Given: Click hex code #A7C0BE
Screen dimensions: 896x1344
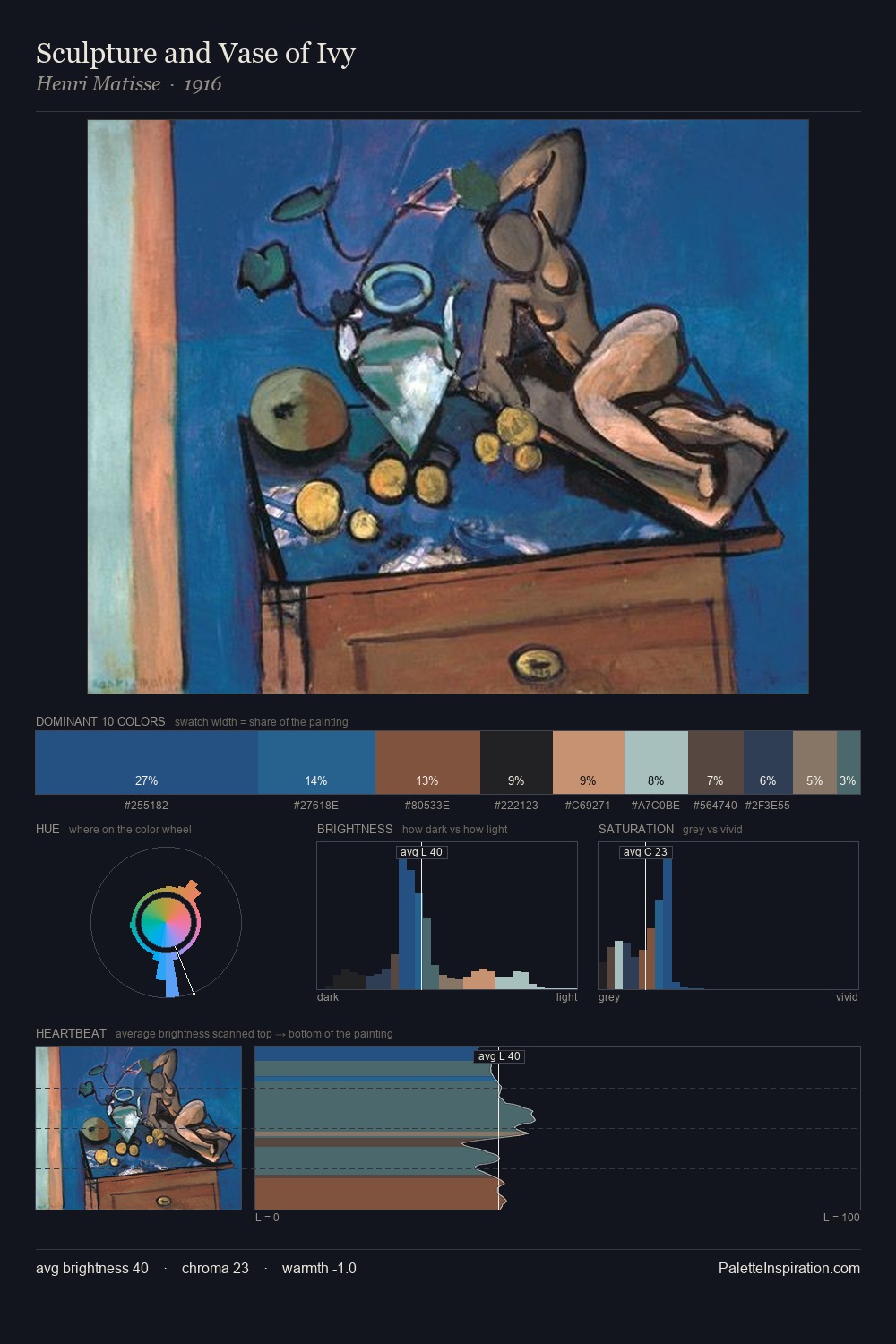Looking at the screenshot, I should [656, 806].
